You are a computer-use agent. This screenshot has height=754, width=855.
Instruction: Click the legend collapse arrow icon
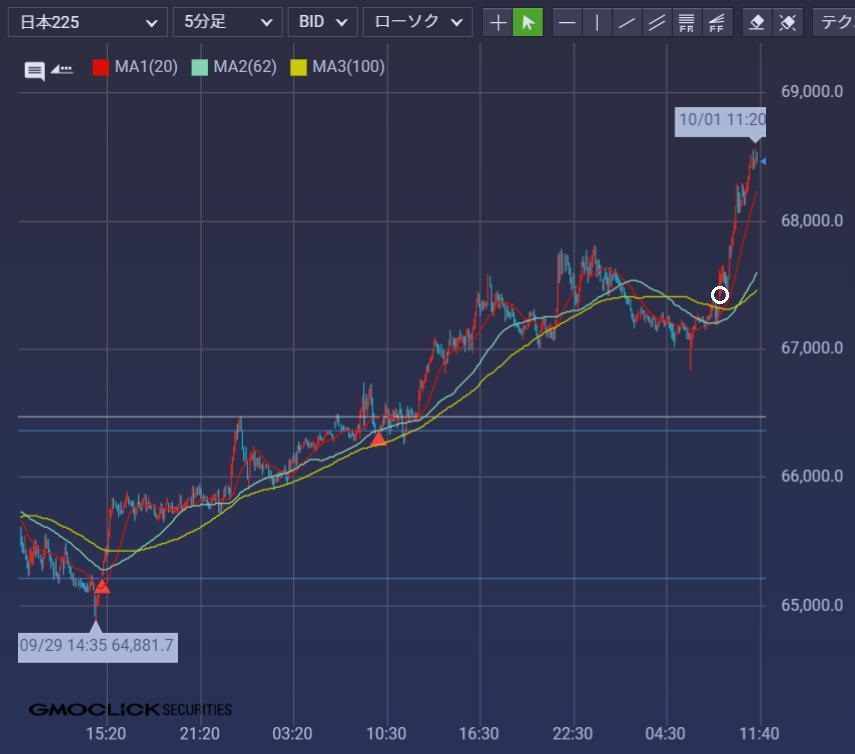pos(62,69)
